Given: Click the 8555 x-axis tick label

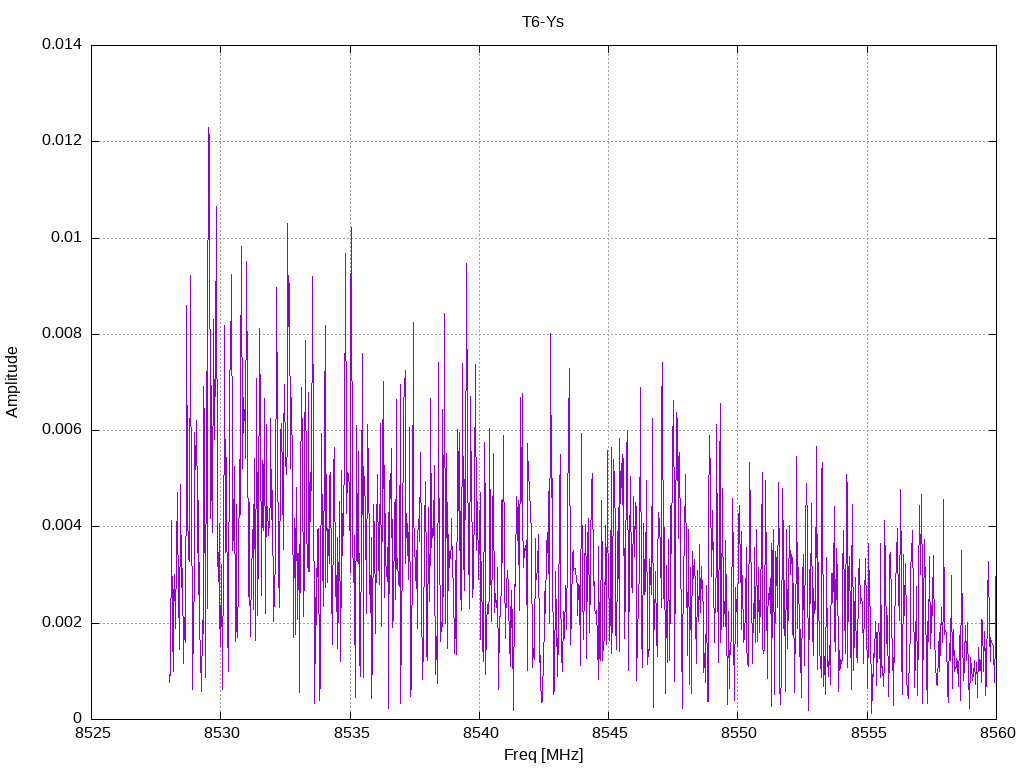Looking at the screenshot, I should pos(867,733).
